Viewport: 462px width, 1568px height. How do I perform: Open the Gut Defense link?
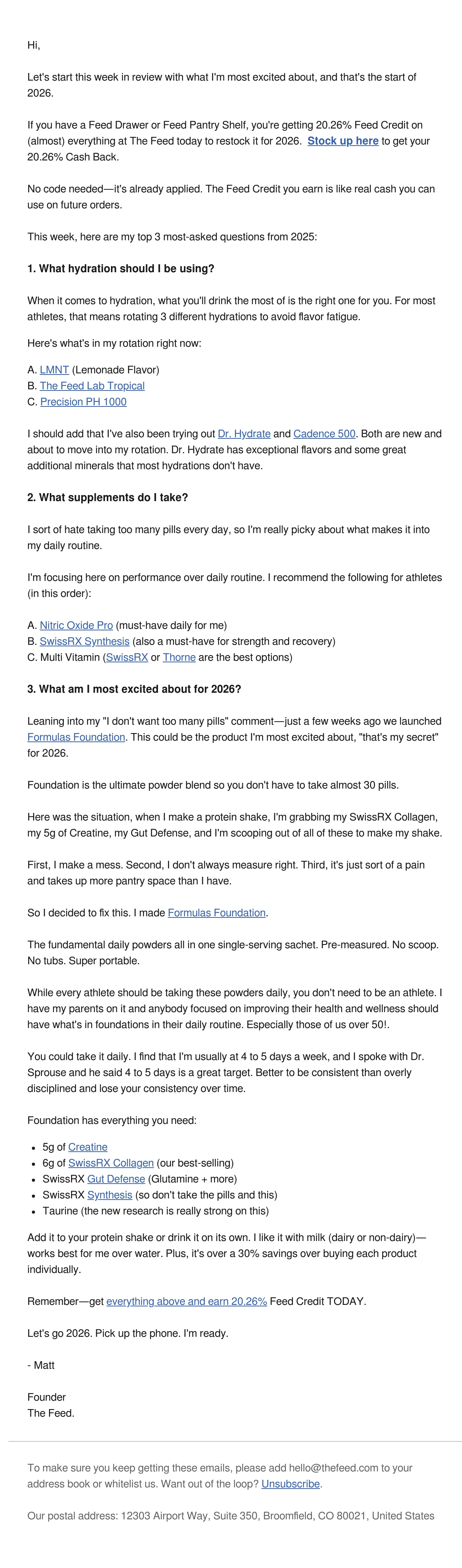point(116,1178)
